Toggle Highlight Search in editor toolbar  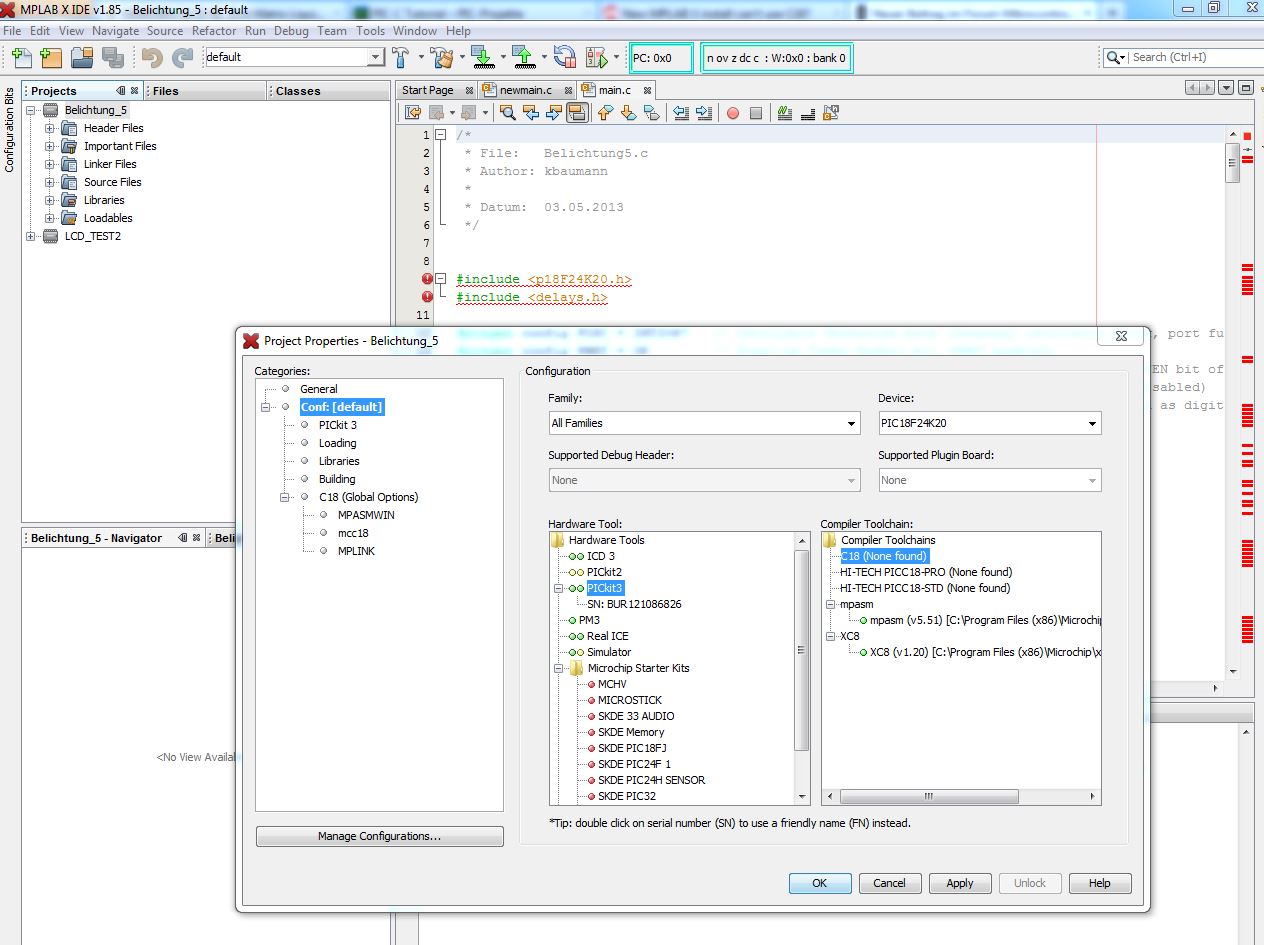(x=577, y=113)
